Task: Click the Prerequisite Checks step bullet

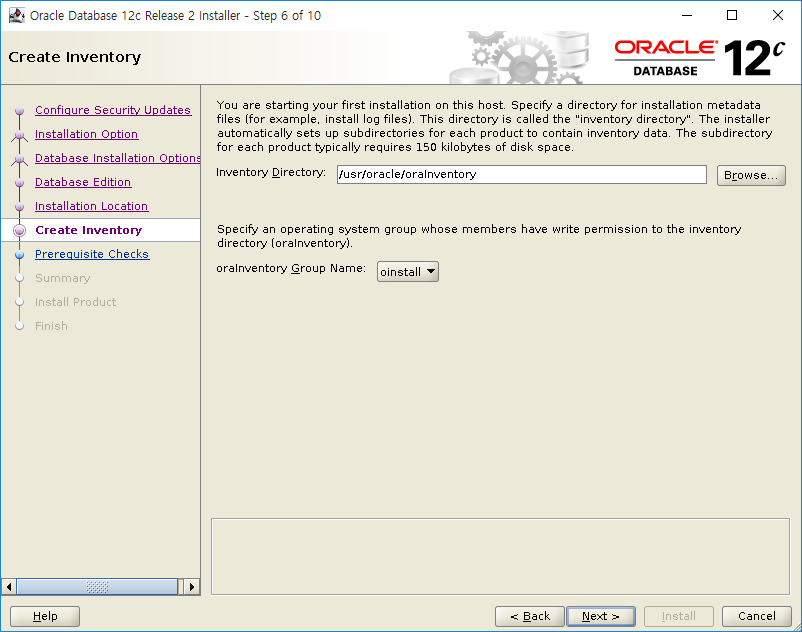Action: [x=19, y=255]
